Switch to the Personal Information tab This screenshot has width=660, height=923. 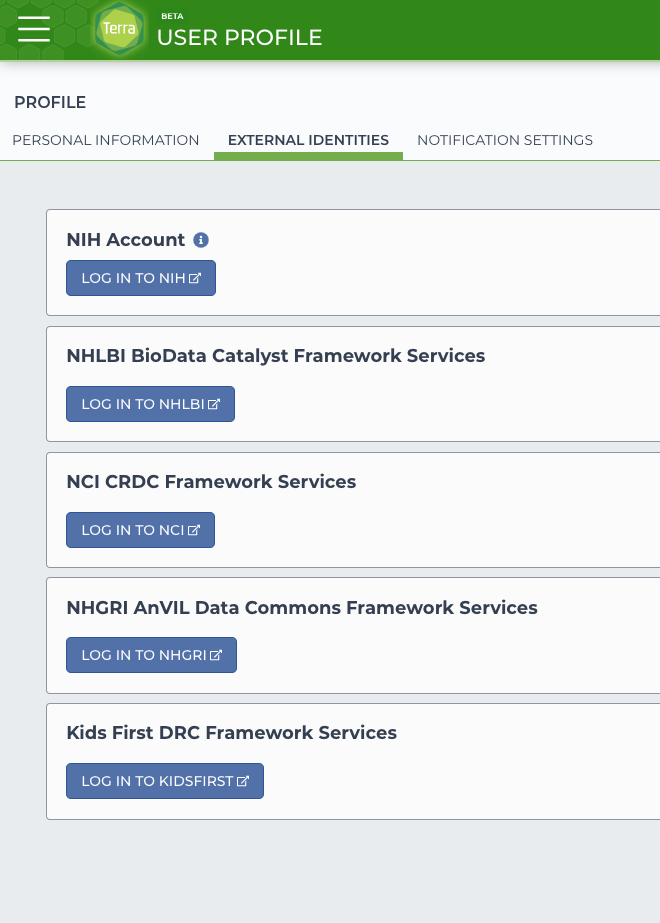(x=106, y=140)
